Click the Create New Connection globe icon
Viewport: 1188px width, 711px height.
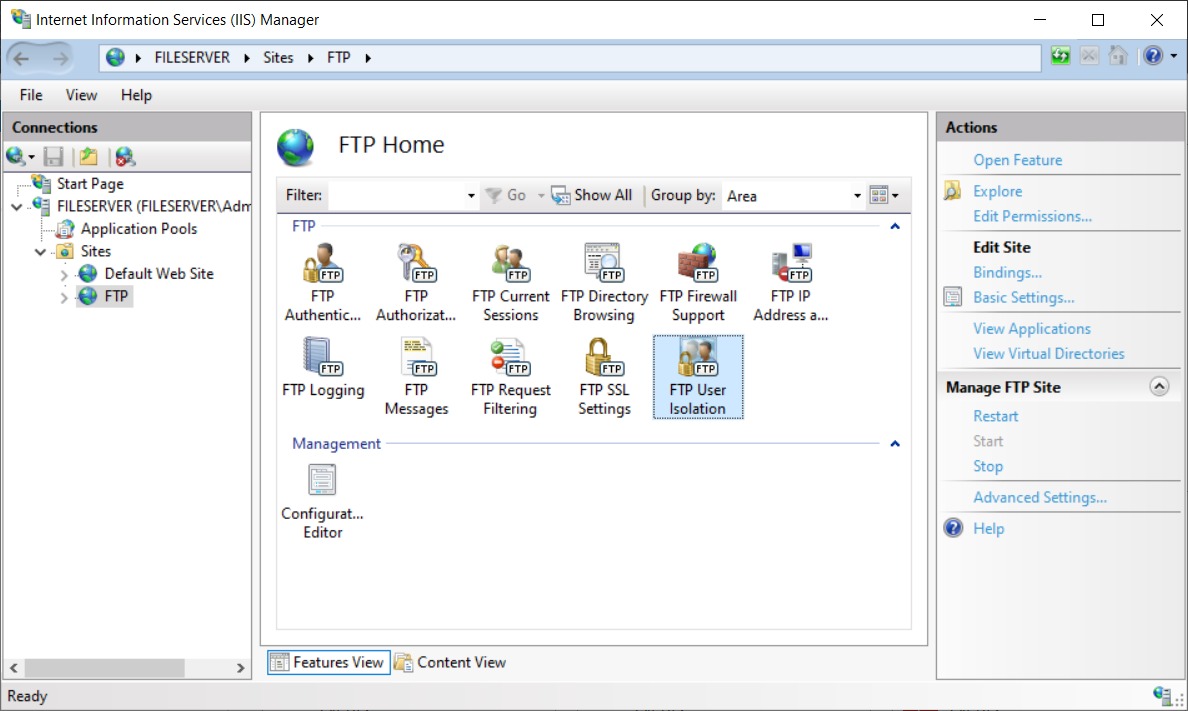pyautogui.click(x=15, y=157)
